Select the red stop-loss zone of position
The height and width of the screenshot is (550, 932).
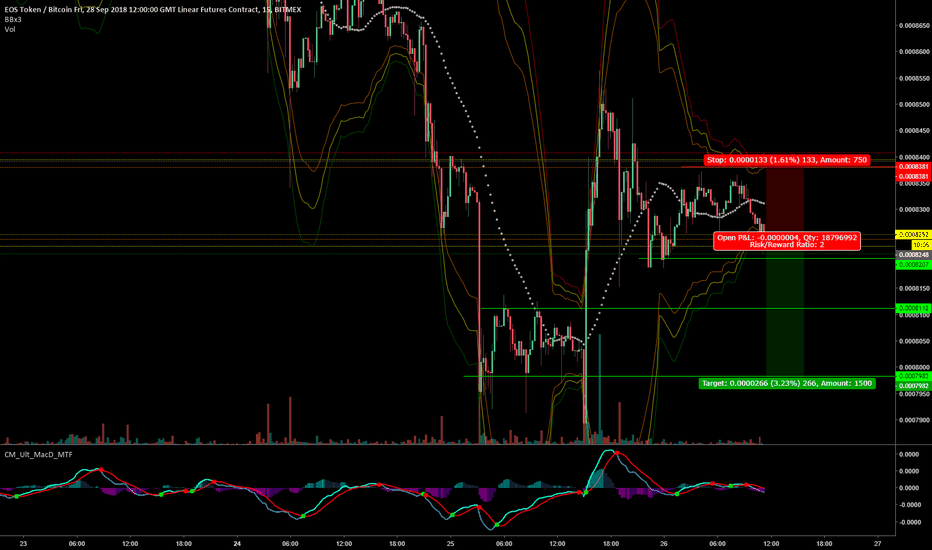[x=785, y=201]
